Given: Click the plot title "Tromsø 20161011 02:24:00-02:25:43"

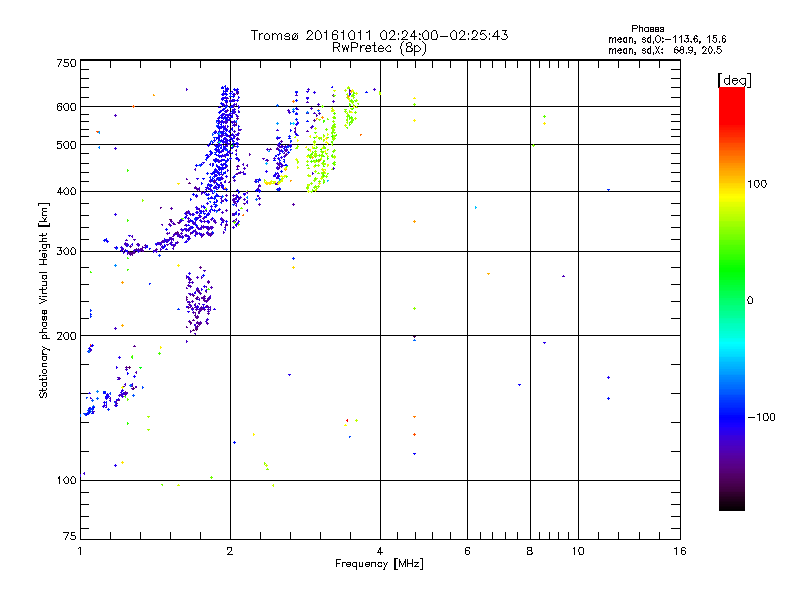Looking at the screenshot, I should pyautogui.click(x=379, y=35).
